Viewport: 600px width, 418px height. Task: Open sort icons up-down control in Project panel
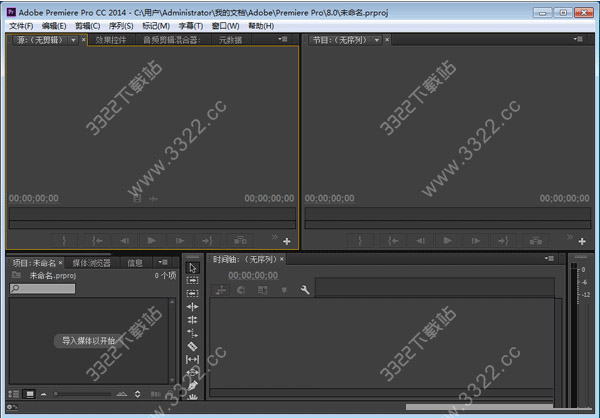coord(137,394)
